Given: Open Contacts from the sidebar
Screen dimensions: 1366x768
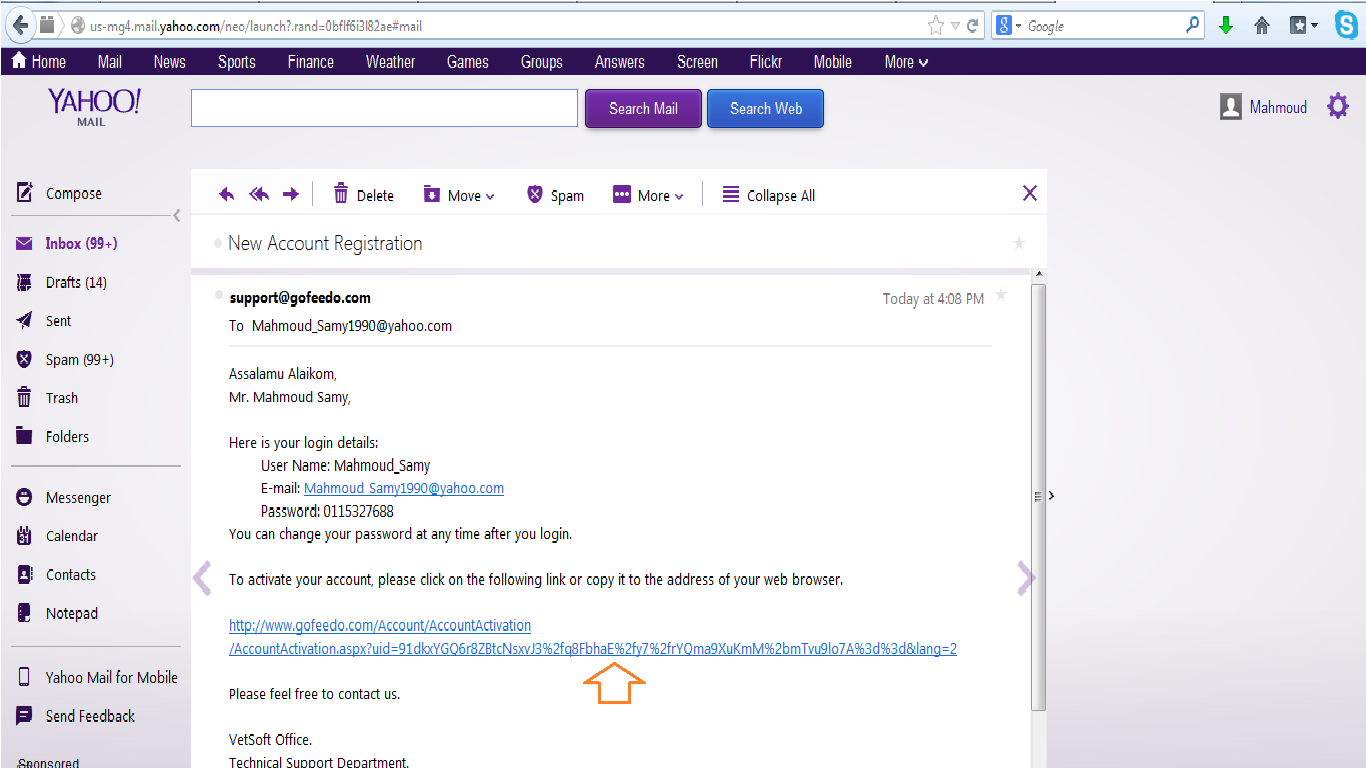Looking at the screenshot, I should pyautogui.click(x=56, y=574).
